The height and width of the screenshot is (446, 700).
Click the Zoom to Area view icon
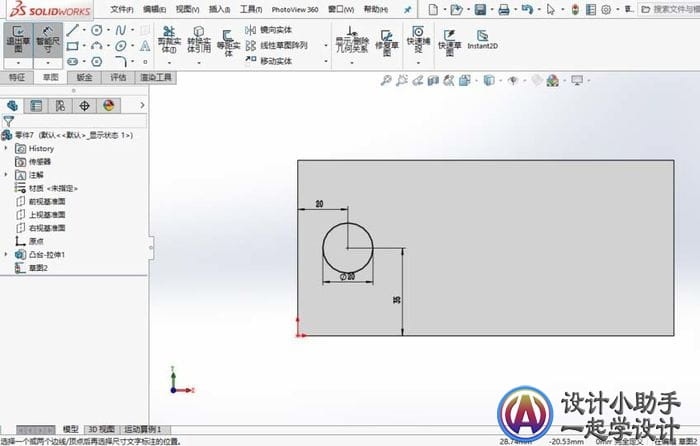[x=402, y=80]
